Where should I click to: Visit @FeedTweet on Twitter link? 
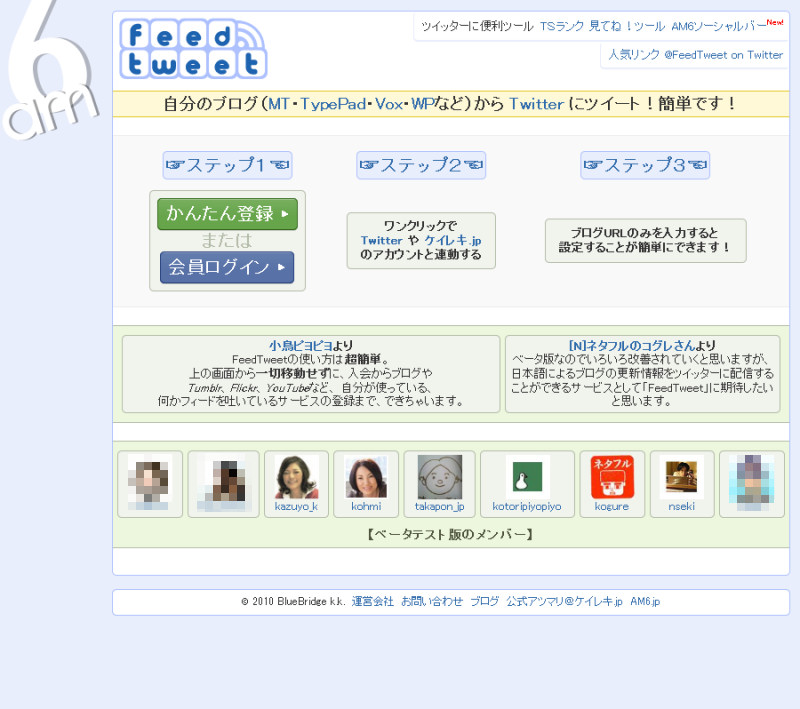tap(723, 55)
